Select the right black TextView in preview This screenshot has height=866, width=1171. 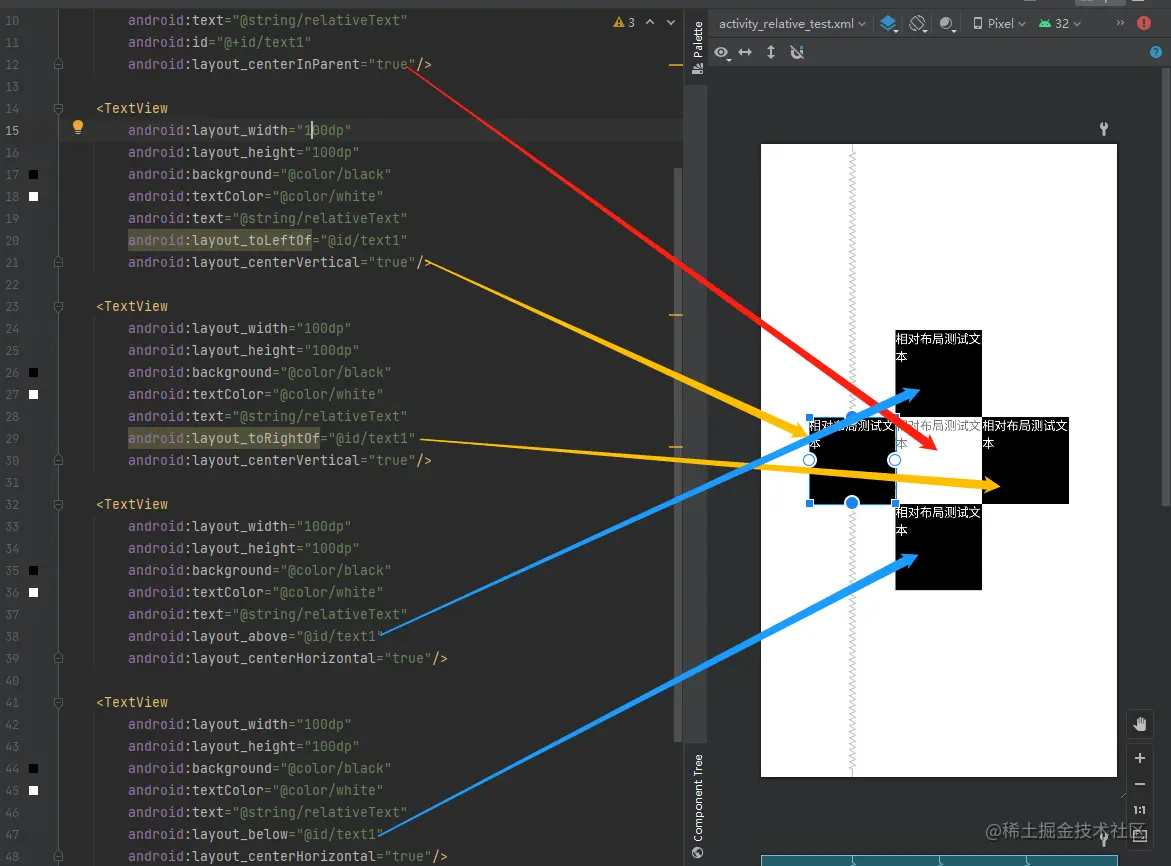1025,461
